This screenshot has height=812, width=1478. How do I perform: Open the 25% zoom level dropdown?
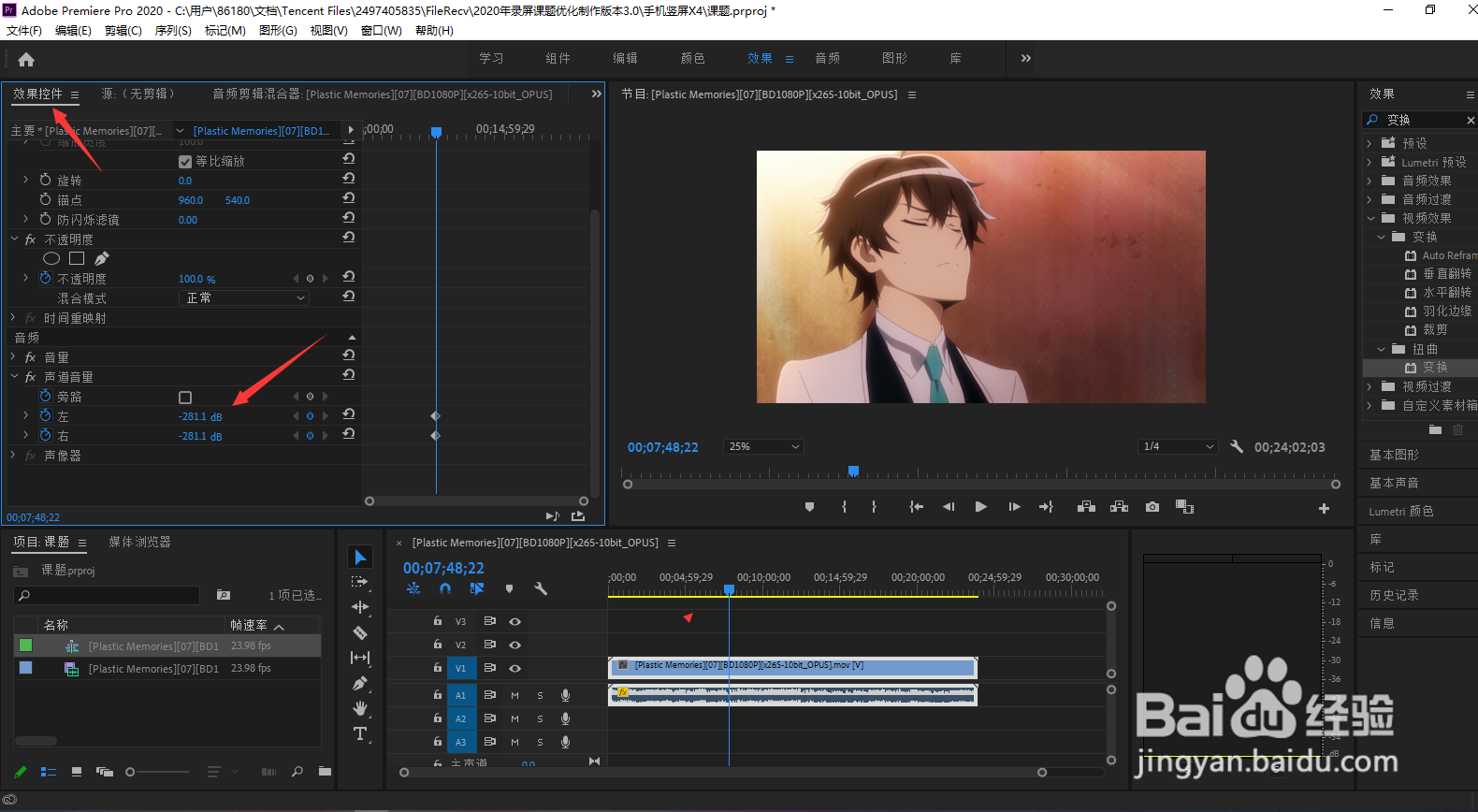click(x=764, y=446)
